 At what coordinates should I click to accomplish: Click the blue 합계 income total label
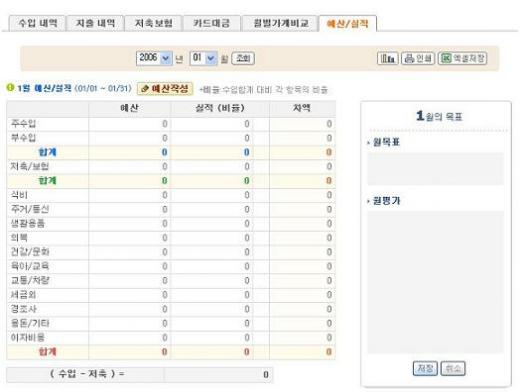point(47,152)
